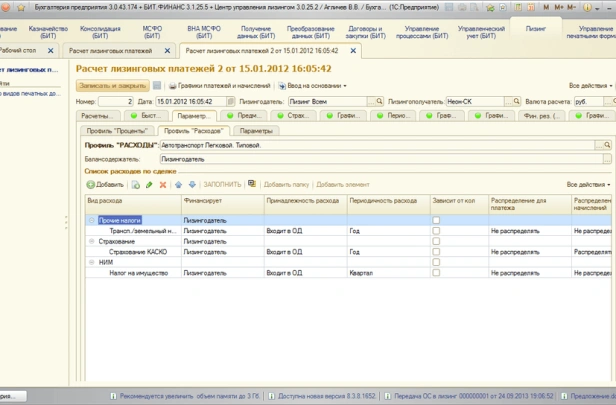Click the Записать и закрыть button

113,86
